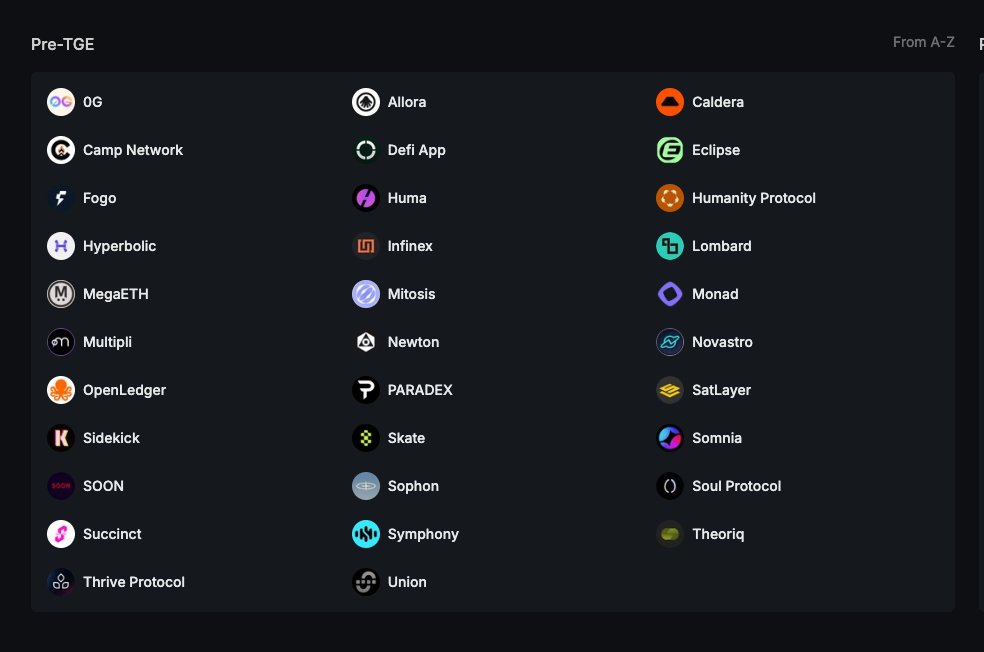Click the OpenLedger octopus icon
Viewport: 984px width, 652px height.
[x=61, y=390]
